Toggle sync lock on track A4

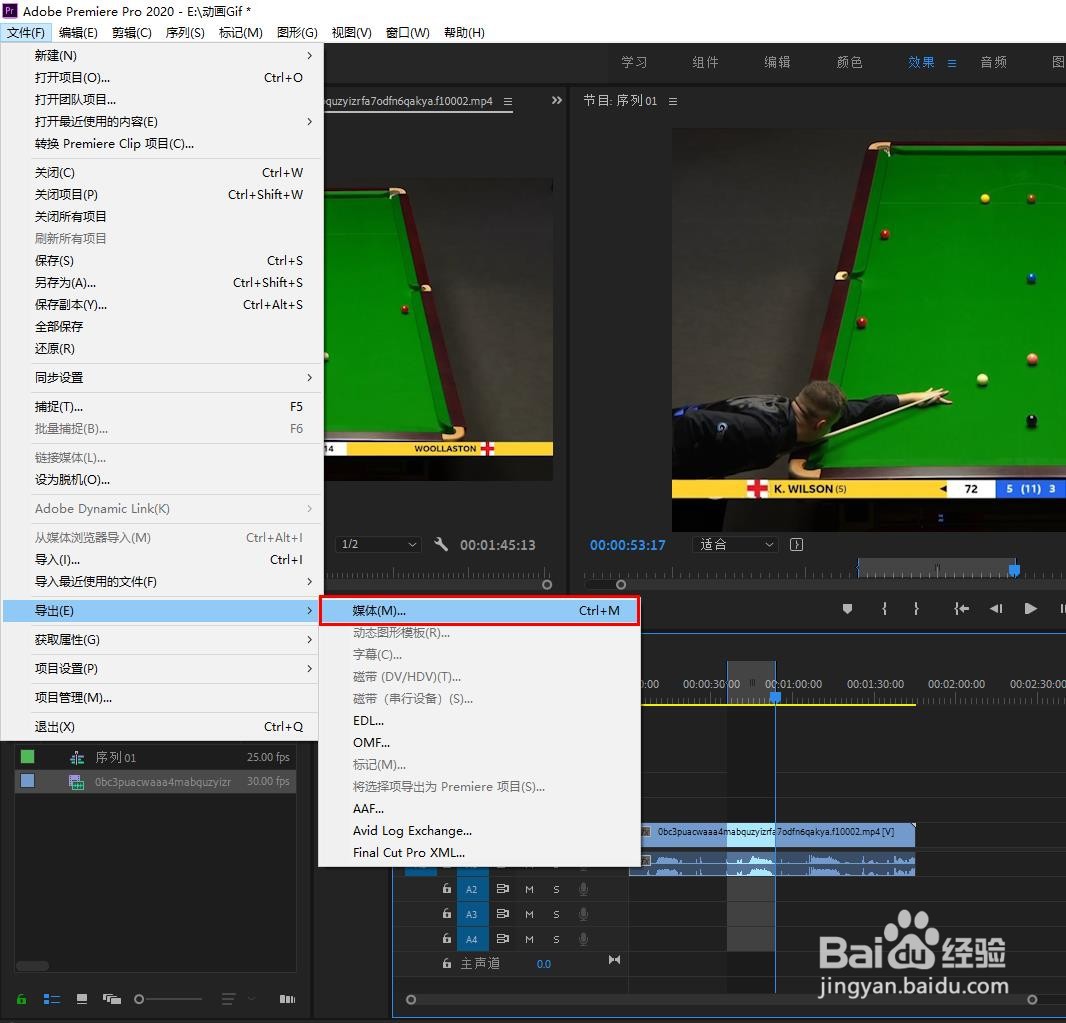(502, 939)
